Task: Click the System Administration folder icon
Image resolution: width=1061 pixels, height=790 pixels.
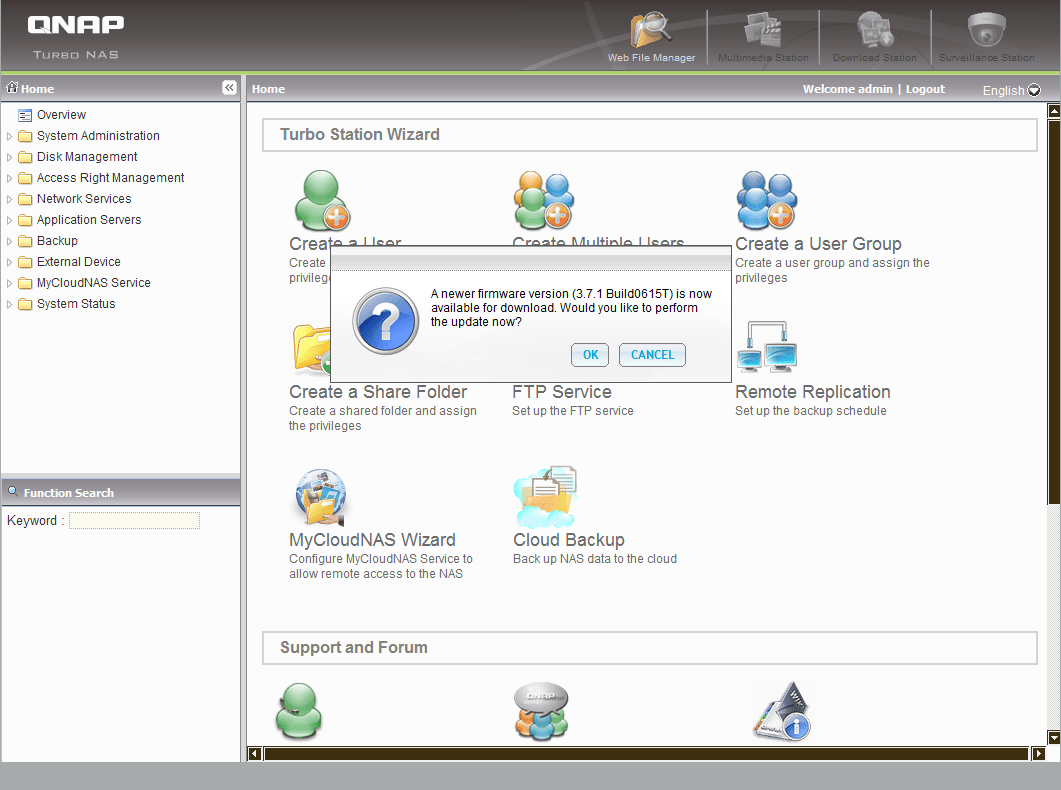Action: coord(25,136)
